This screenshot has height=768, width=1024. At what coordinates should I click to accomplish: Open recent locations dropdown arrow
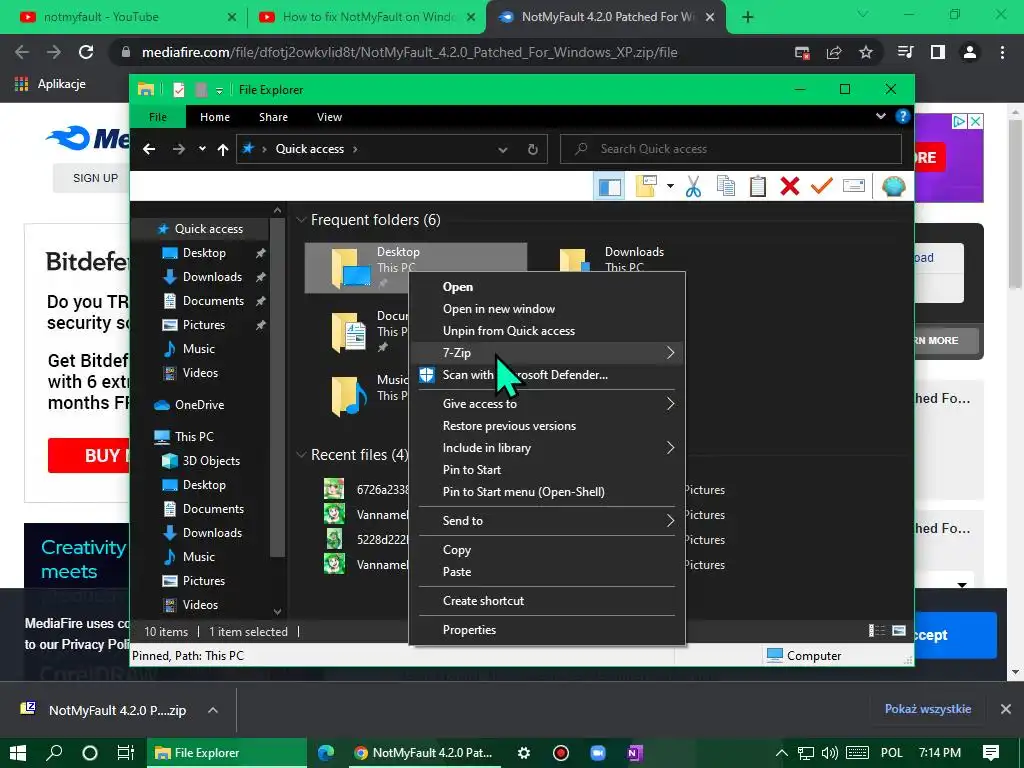[202, 149]
